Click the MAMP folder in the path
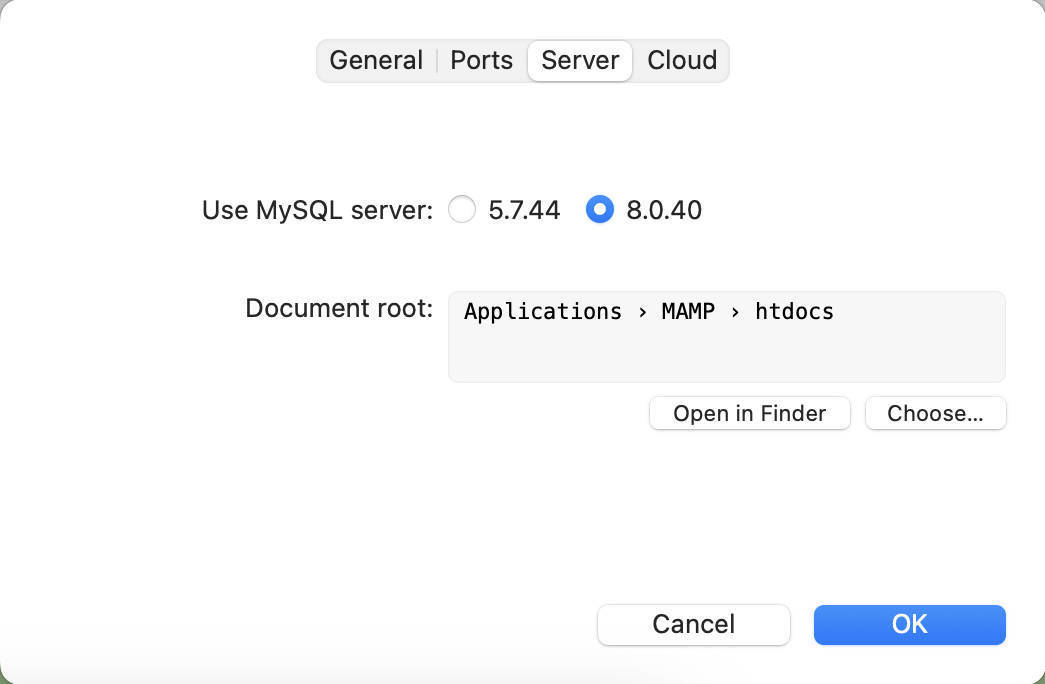This screenshot has width=1045, height=684. point(688,311)
